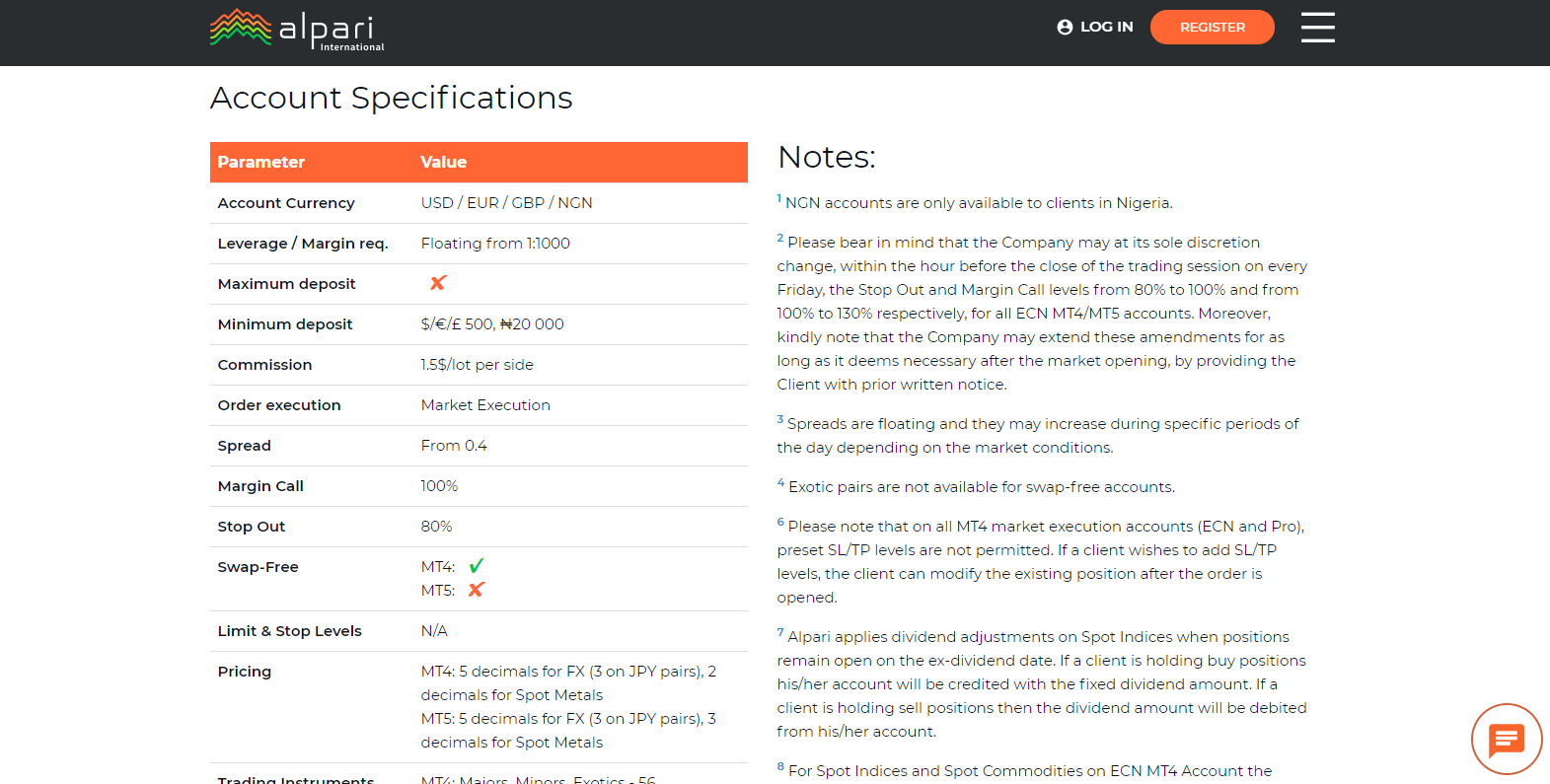Click the red X in Maximum deposit row
The height and width of the screenshot is (784, 1550).
(438, 283)
